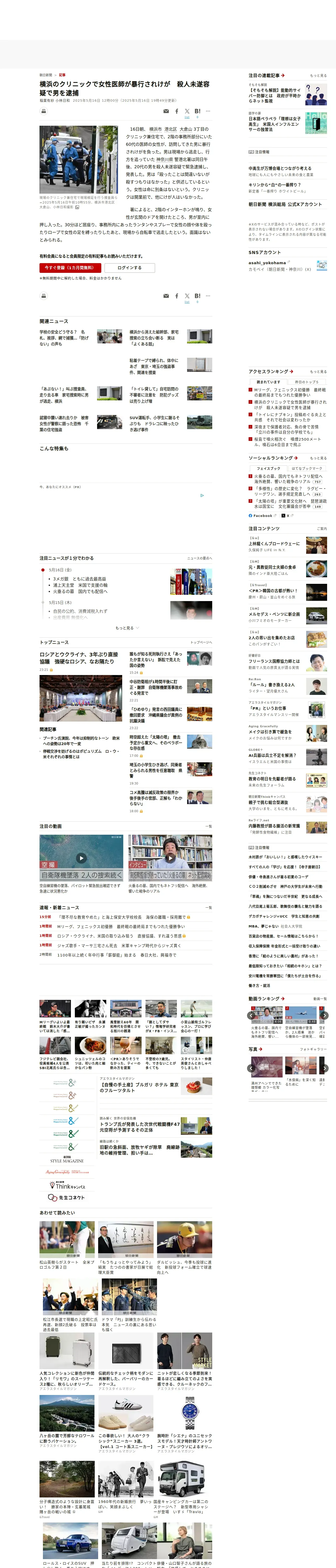Click the ログインする button
The image size is (336, 1568).
click(x=129, y=268)
